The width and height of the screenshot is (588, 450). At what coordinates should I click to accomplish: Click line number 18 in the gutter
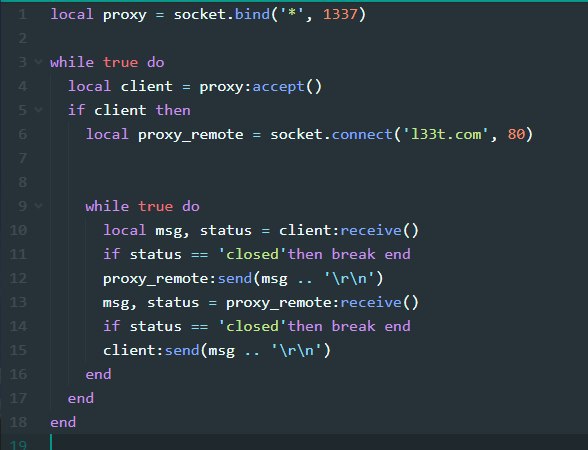[18, 422]
